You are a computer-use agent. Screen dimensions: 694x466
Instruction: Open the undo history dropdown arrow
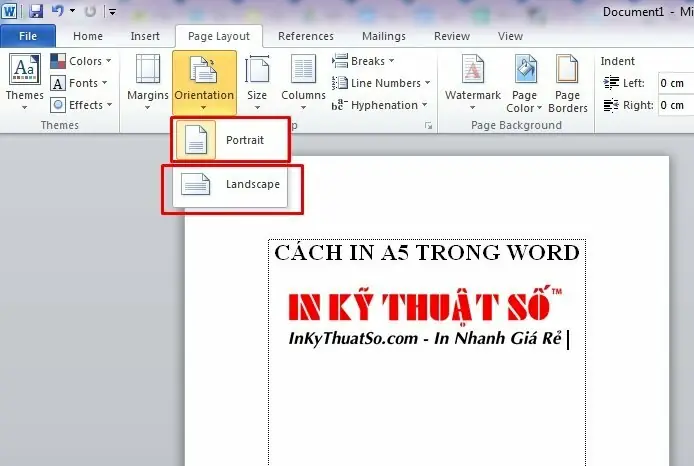click(73, 11)
